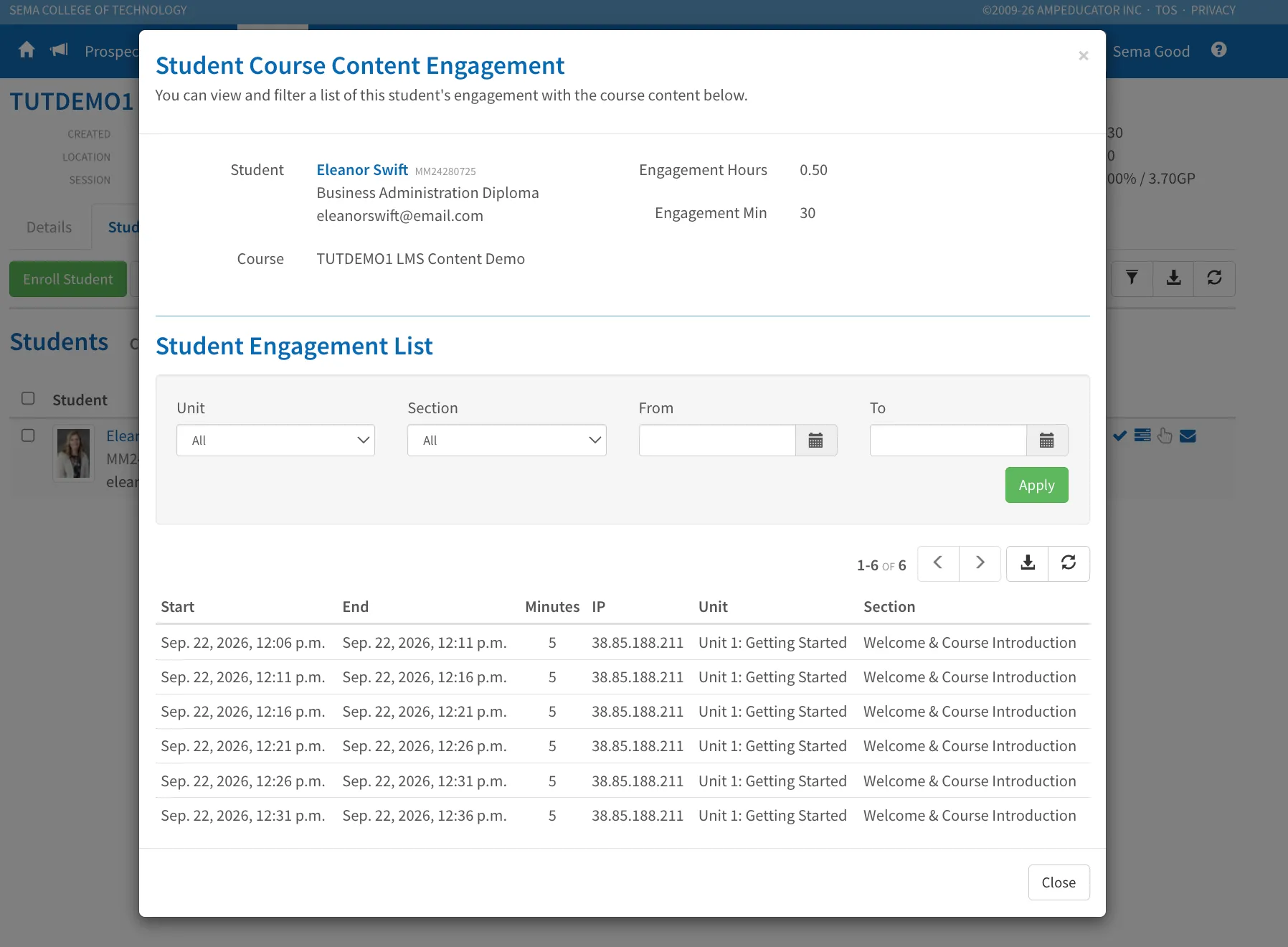Image resolution: width=1288 pixels, height=947 pixels.
Task: Click the envelope email icon in student row
Action: coord(1188,435)
